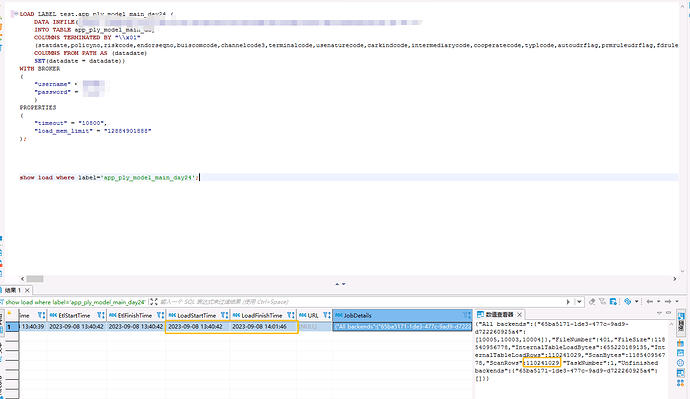Click the EtlFinishTime column header
Viewport: 690px width, 399px height.
tap(136, 315)
